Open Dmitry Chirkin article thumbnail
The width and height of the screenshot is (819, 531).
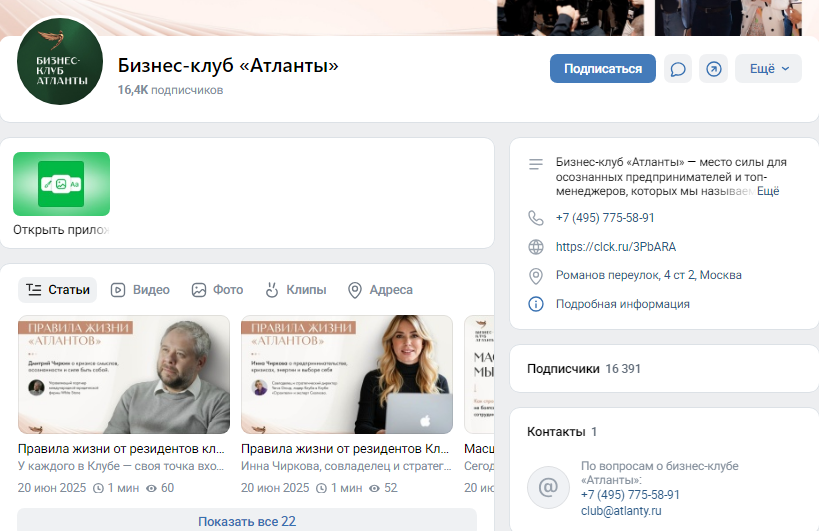click(x=124, y=374)
